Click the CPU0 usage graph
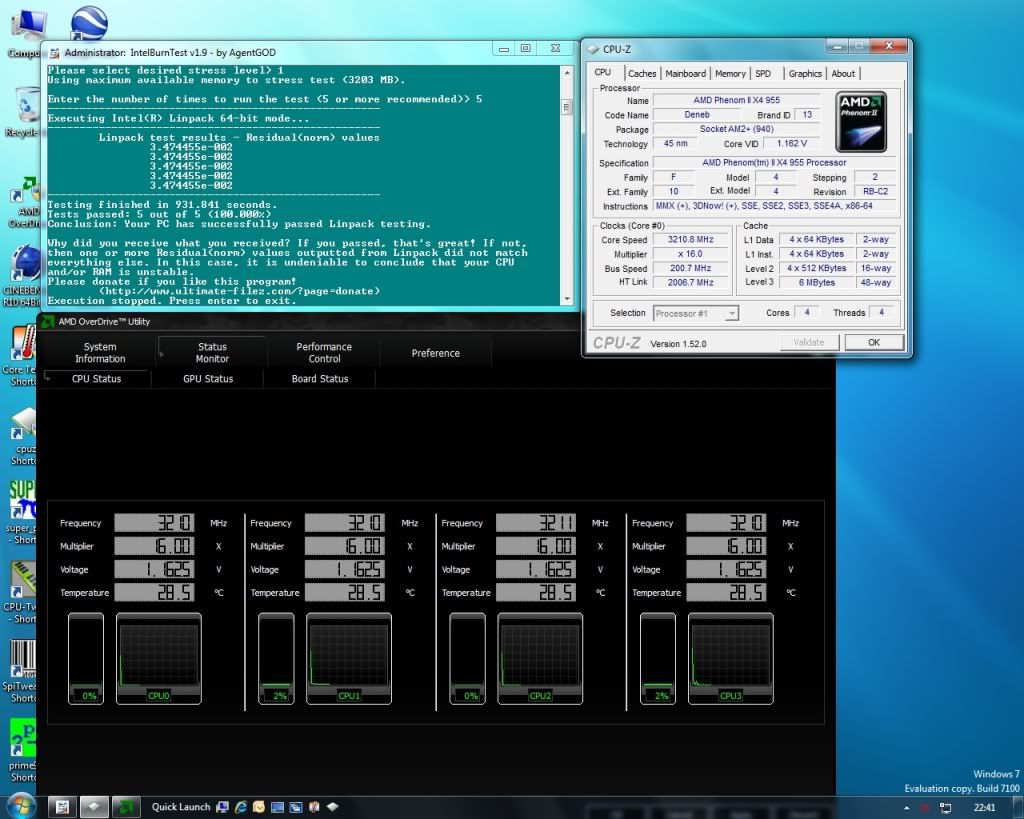The height and width of the screenshot is (819, 1024). (159, 658)
